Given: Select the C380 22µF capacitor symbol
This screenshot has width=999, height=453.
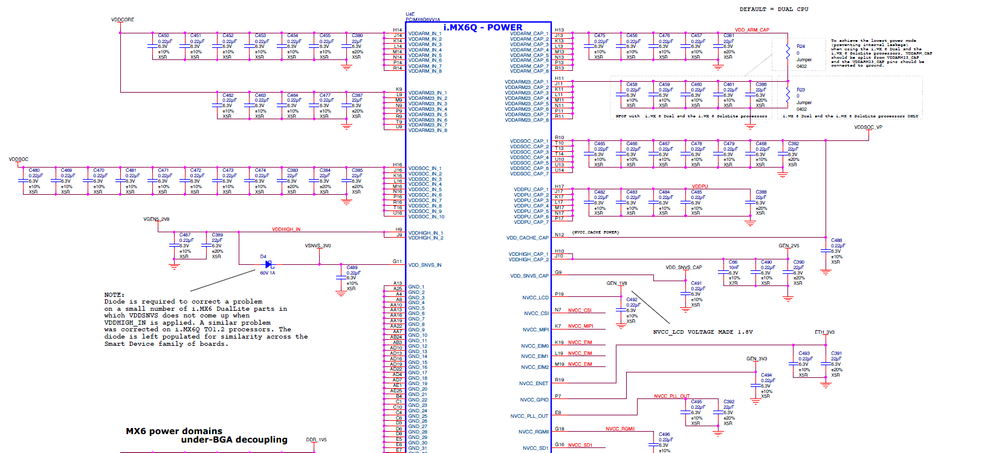Looking at the screenshot, I should click(347, 46).
